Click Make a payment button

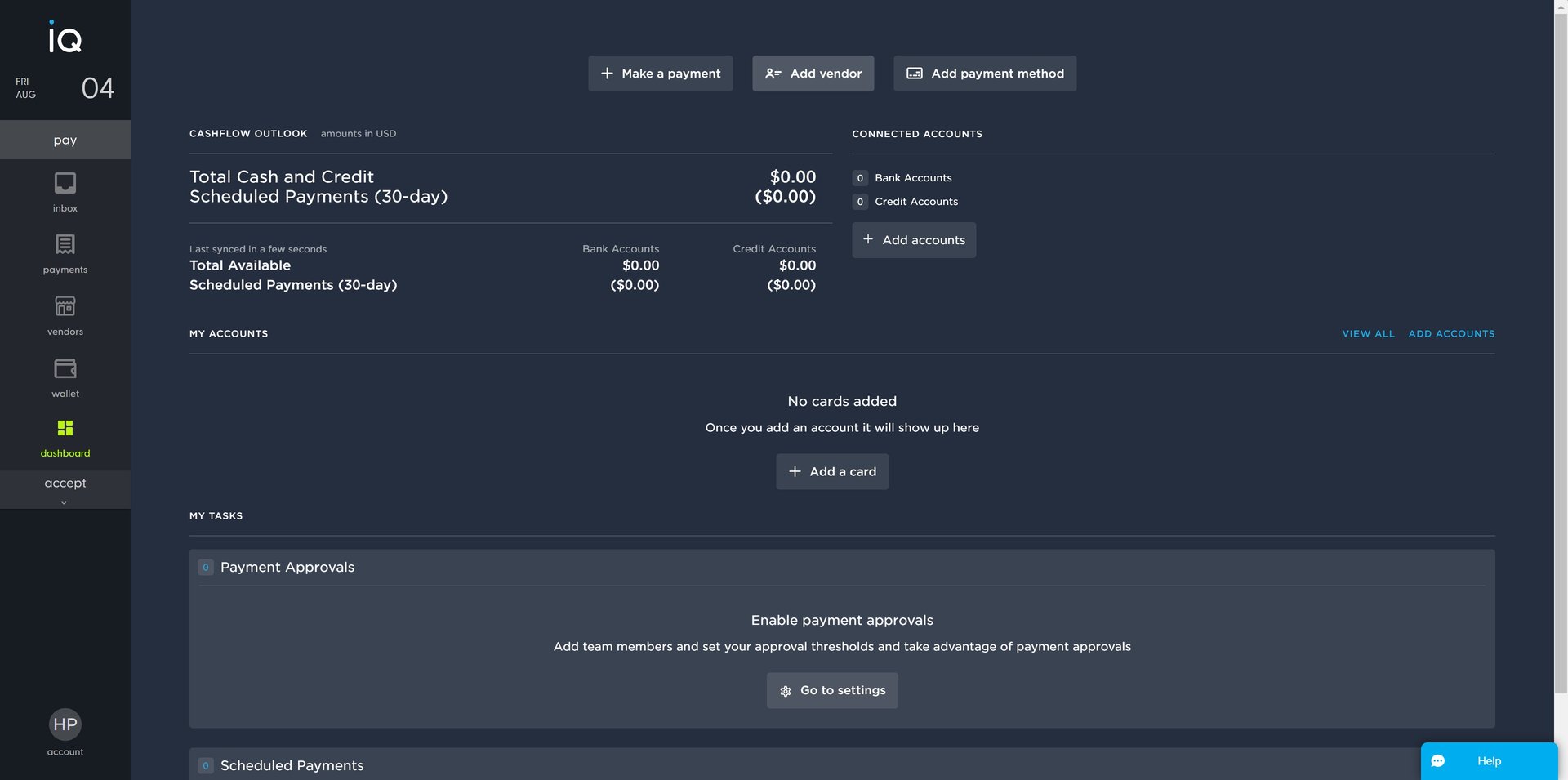click(660, 74)
